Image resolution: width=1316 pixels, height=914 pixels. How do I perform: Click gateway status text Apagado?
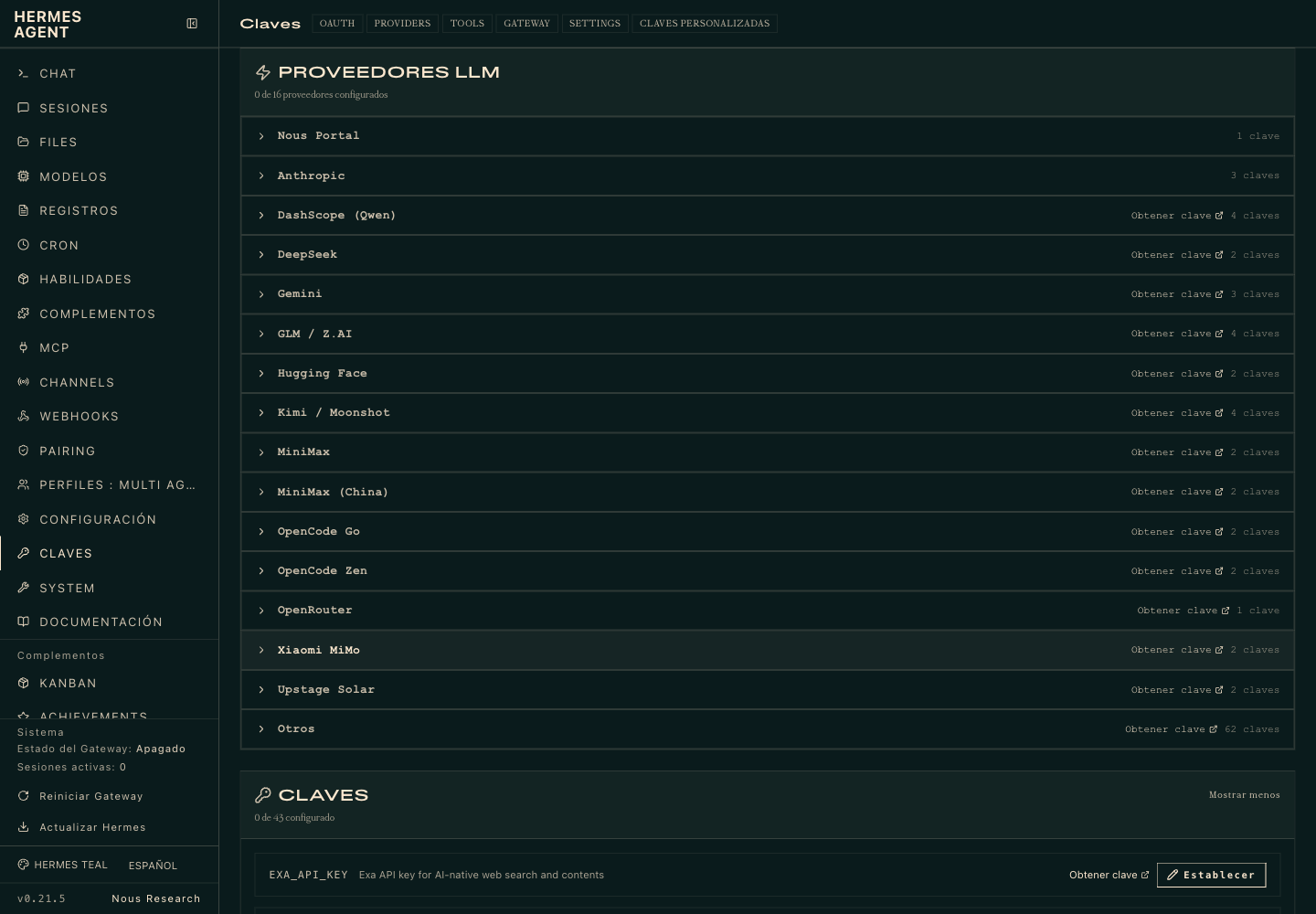pyautogui.click(x=161, y=749)
